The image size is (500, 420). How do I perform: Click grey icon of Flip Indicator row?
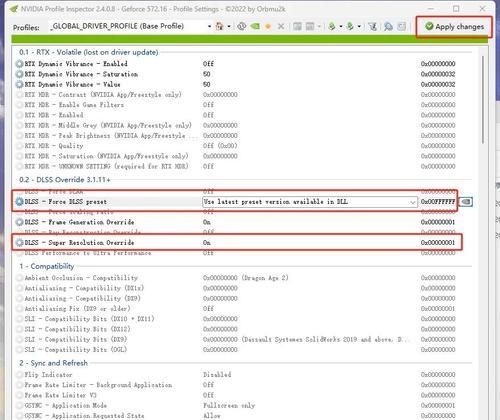click(x=20, y=375)
